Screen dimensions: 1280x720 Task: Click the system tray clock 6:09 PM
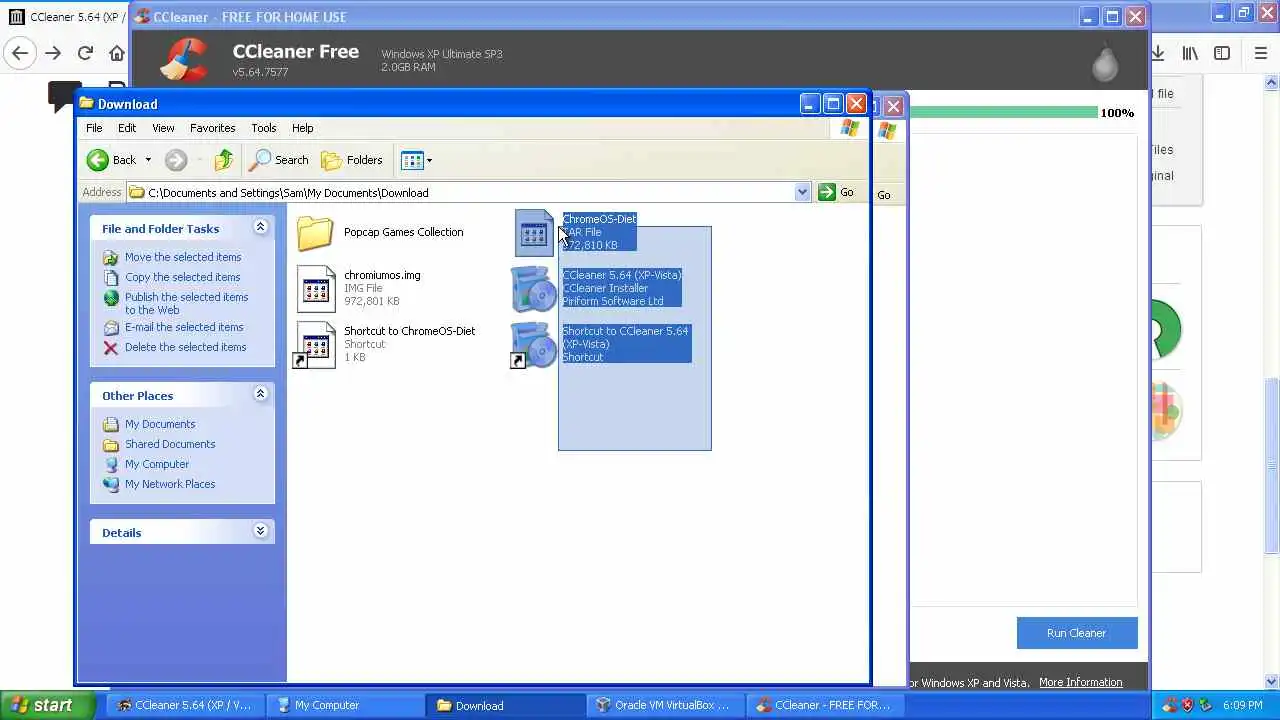pyautogui.click(x=1242, y=705)
